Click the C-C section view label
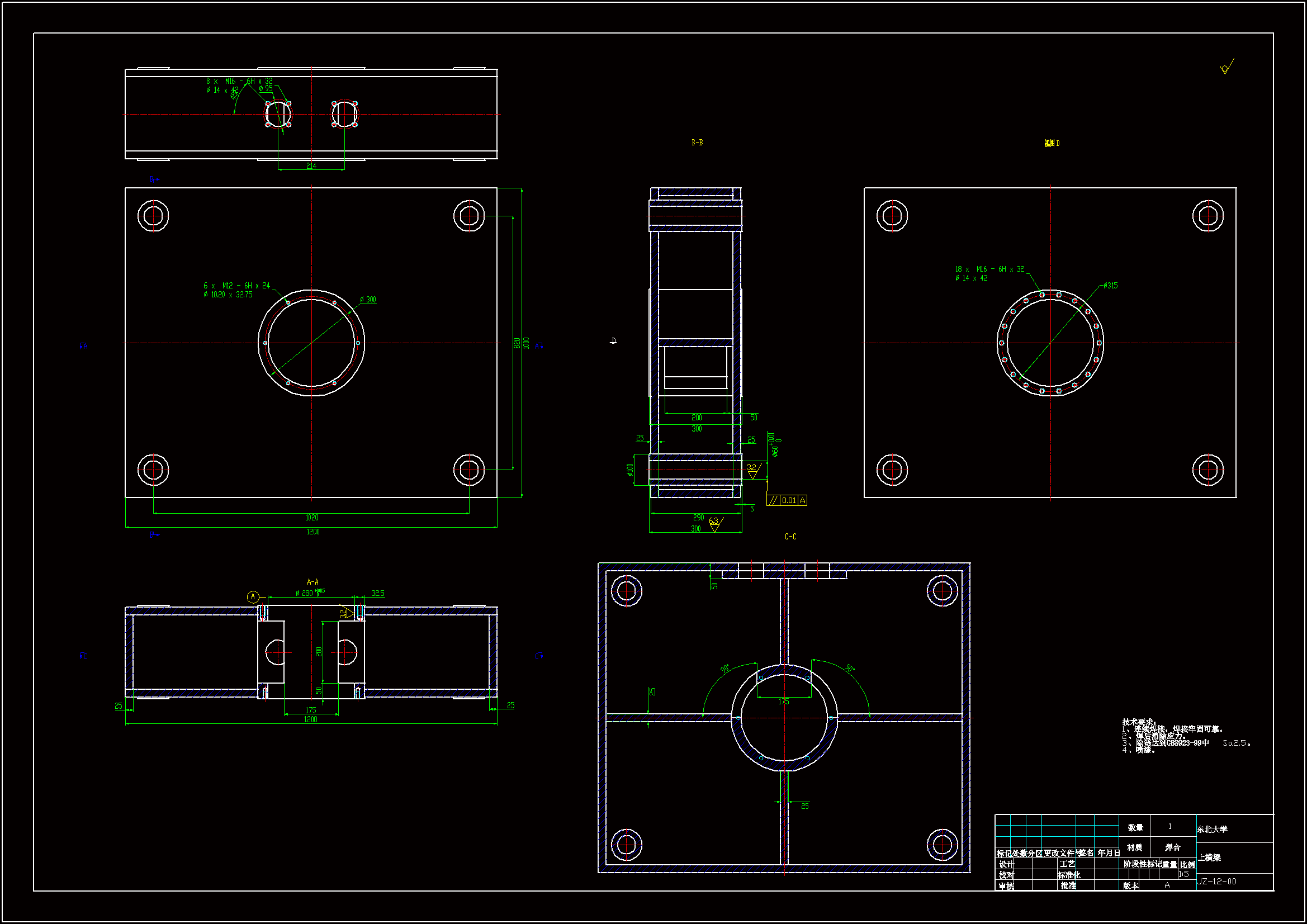The height and width of the screenshot is (924, 1307). pos(790,536)
